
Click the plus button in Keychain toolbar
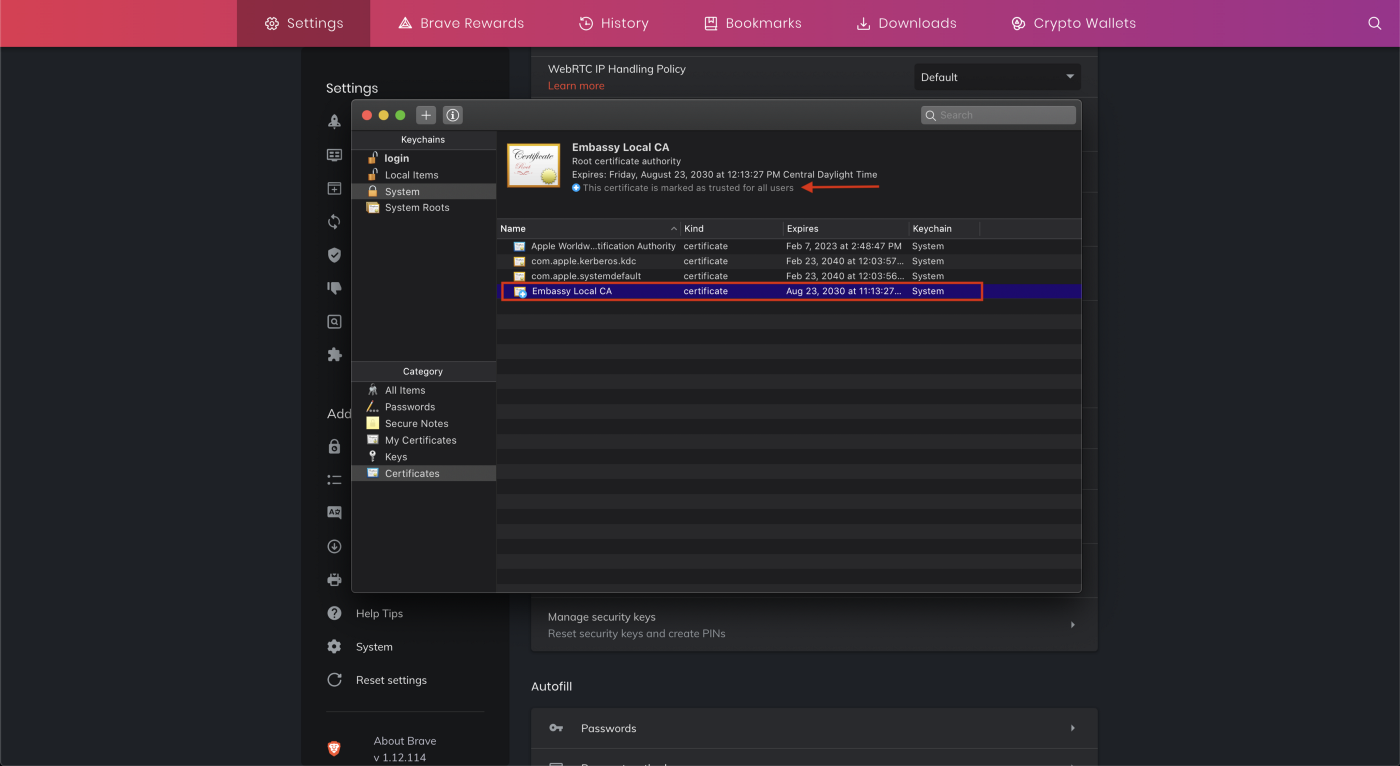pos(426,115)
